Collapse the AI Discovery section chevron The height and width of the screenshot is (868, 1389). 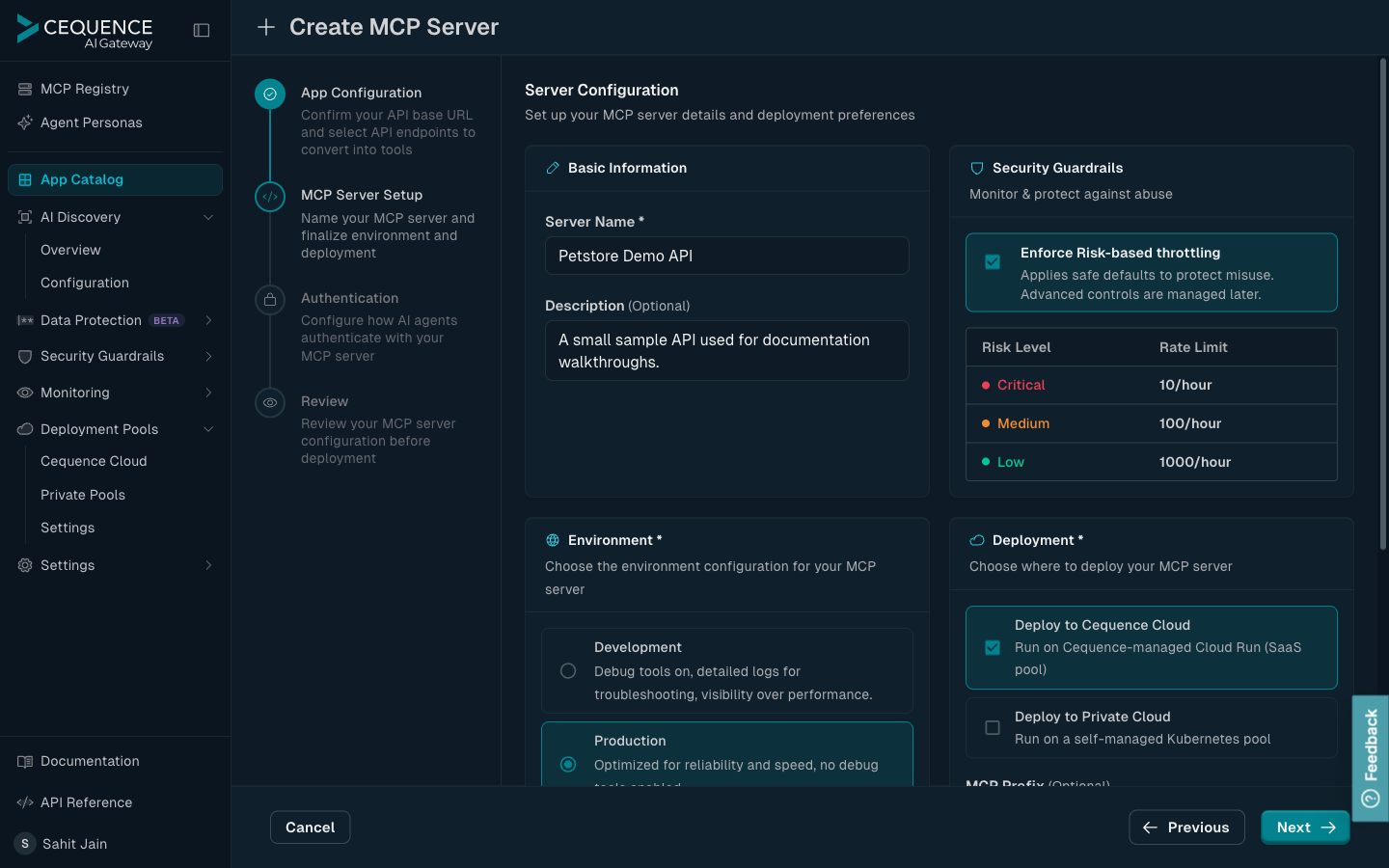208,217
